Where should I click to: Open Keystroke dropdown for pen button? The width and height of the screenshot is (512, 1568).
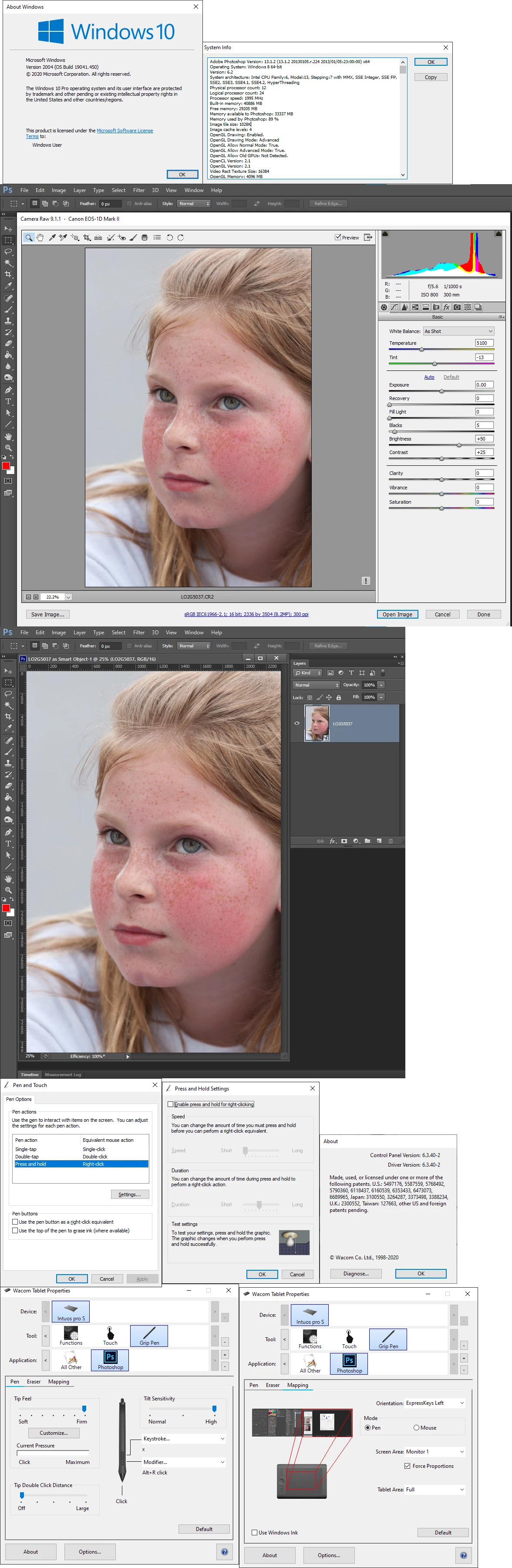click(184, 1438)
